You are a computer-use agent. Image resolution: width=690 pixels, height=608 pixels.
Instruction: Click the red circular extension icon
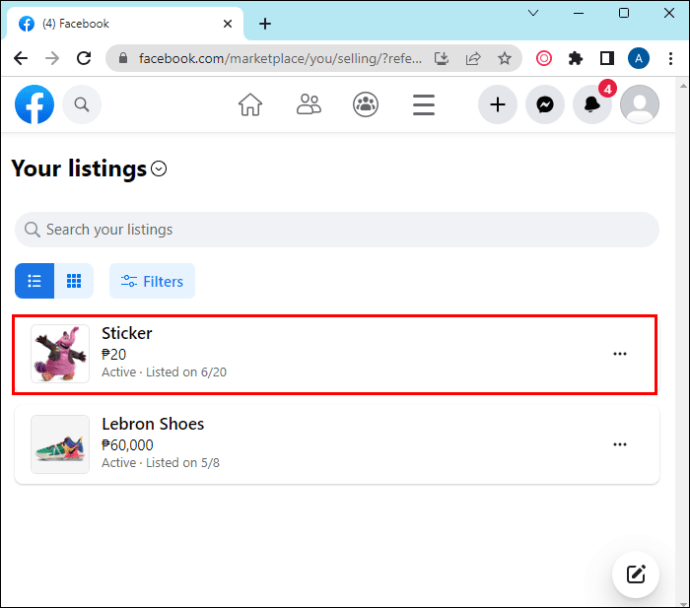544,58
